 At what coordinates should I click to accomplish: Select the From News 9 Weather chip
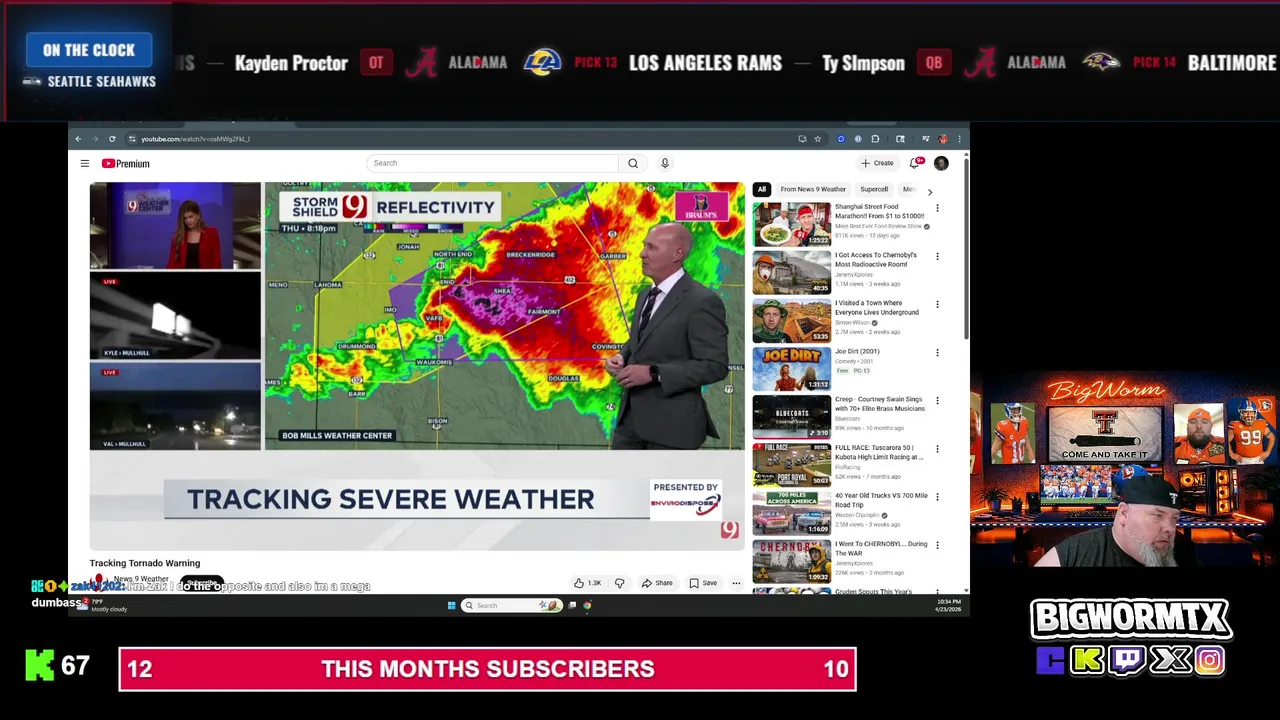[813, 189]
